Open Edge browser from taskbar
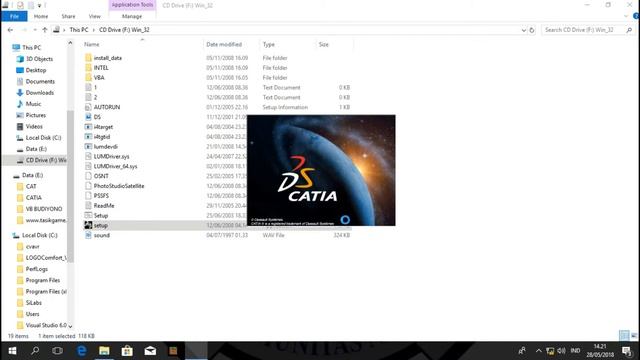Viewport: 640px width, 360px height. [82, 351]
